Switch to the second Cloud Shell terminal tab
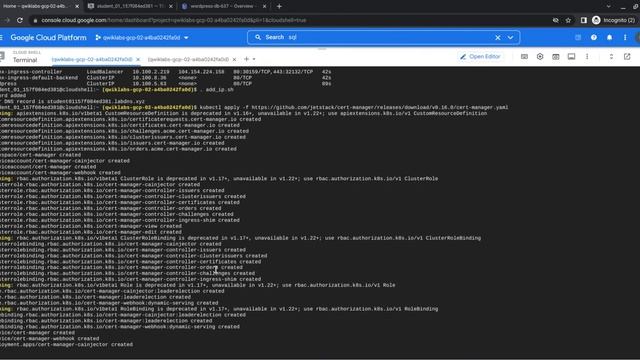This screenshot has width=640, height=360. (x=188, y=60)
